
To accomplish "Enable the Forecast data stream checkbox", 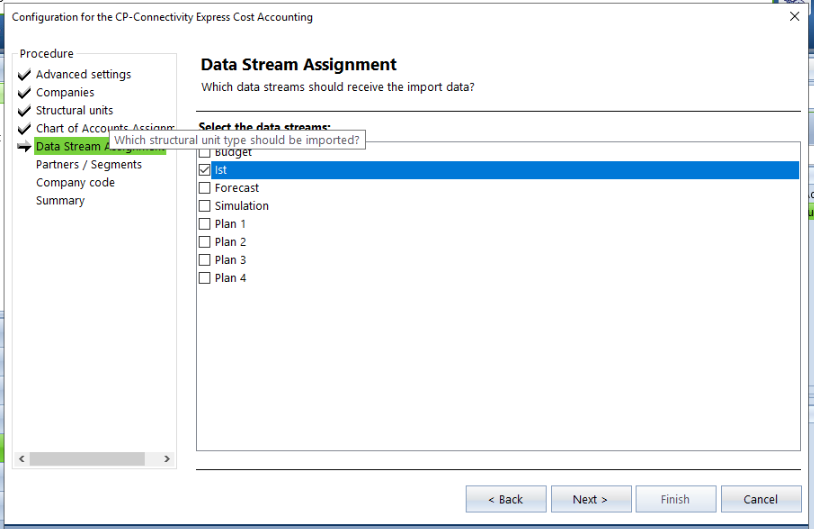I will [x=205, y=188].
